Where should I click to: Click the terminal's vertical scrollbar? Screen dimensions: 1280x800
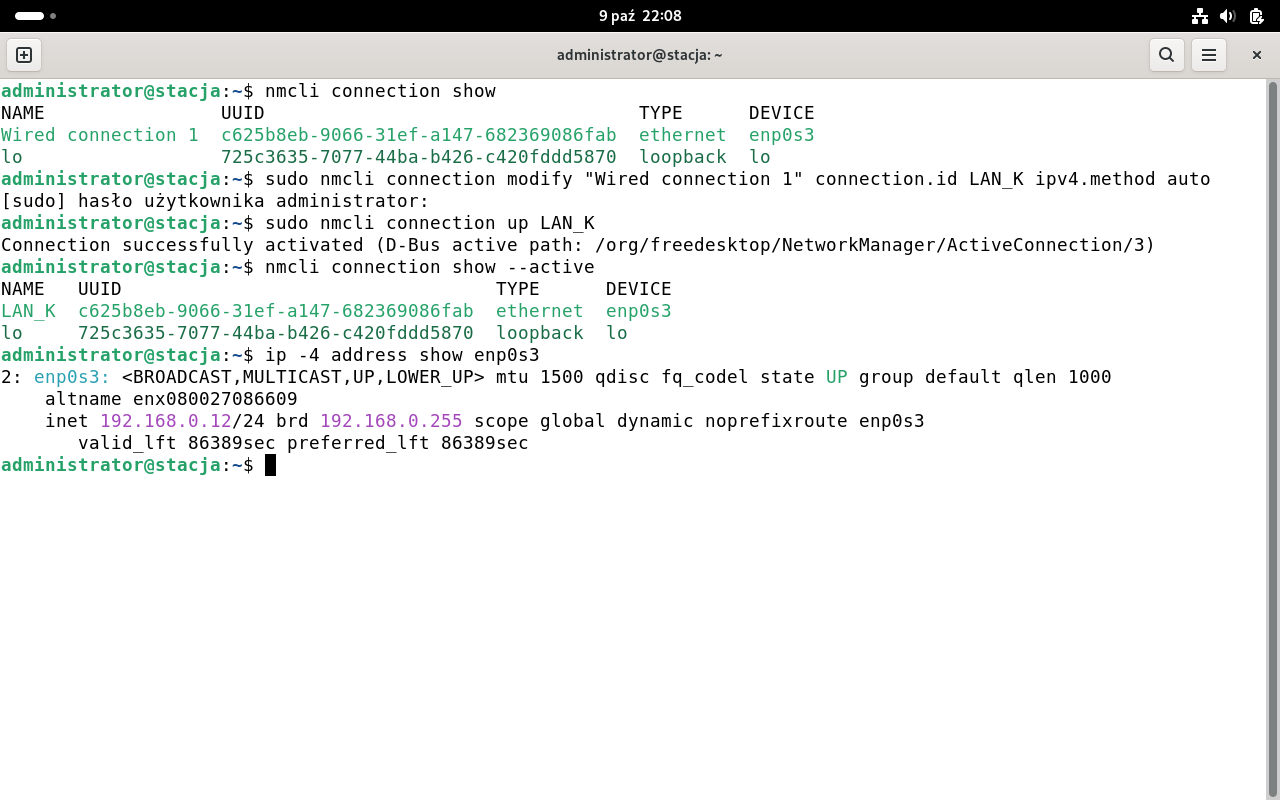1272,438
